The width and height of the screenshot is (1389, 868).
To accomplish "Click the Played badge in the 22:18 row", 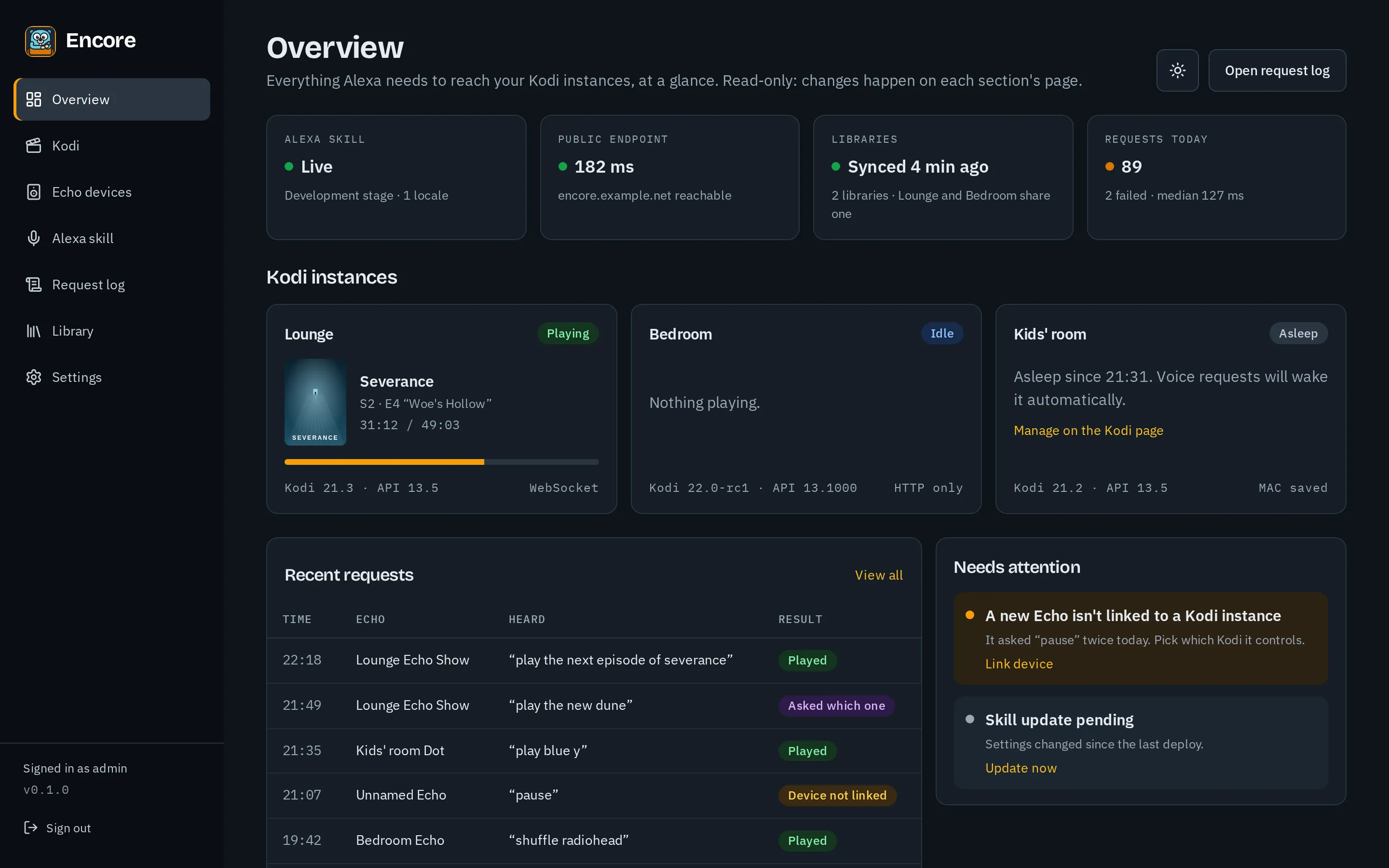I will (807, 660).
